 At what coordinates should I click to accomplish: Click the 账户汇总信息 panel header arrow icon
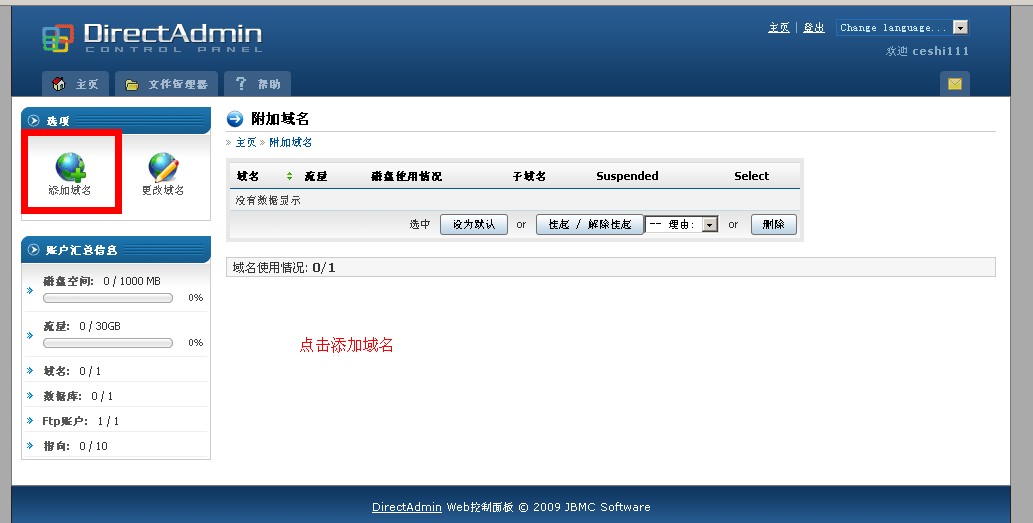pyautogui.click(x=34, y=250)
